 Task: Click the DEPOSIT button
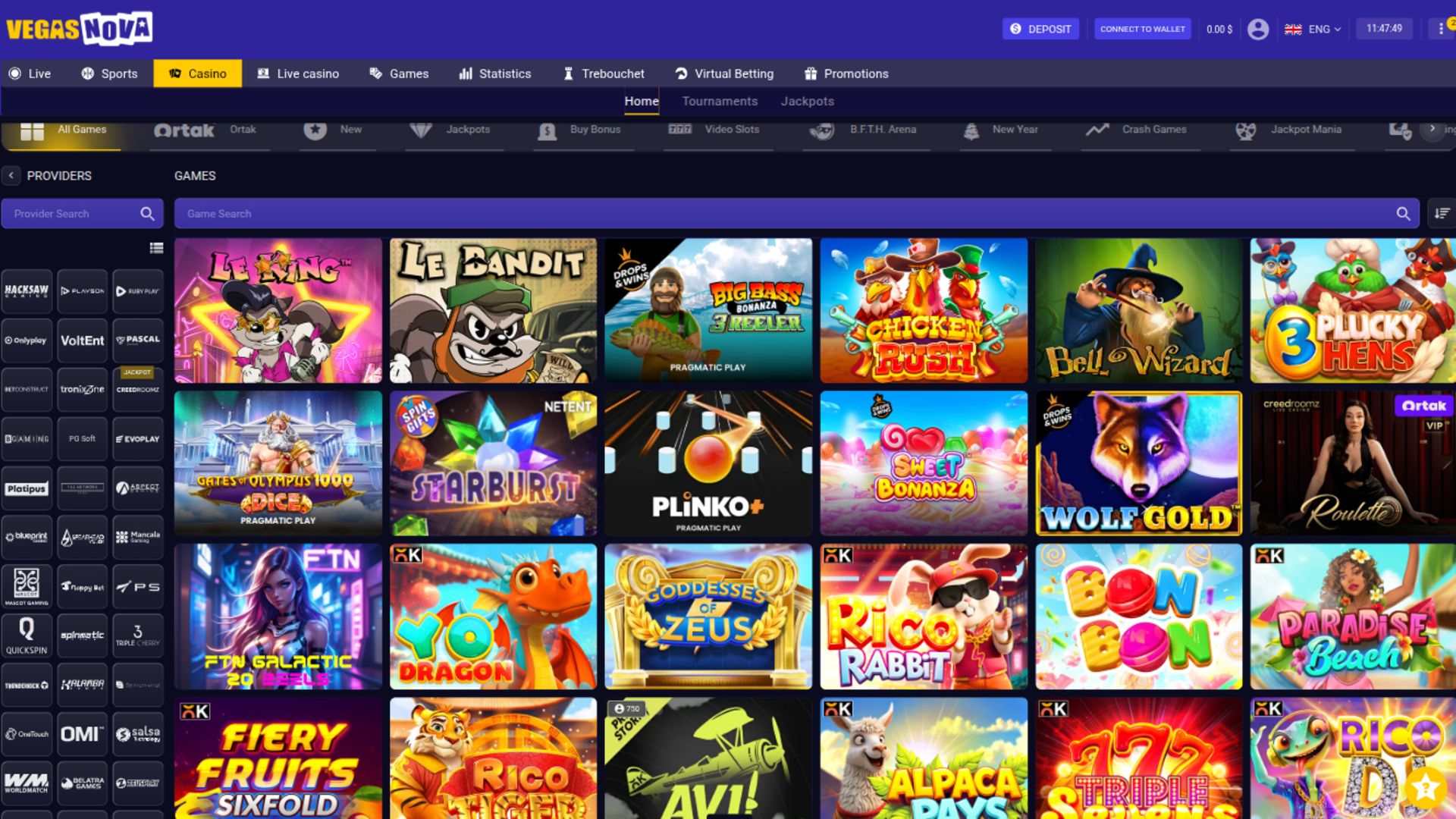[1040, 29]
